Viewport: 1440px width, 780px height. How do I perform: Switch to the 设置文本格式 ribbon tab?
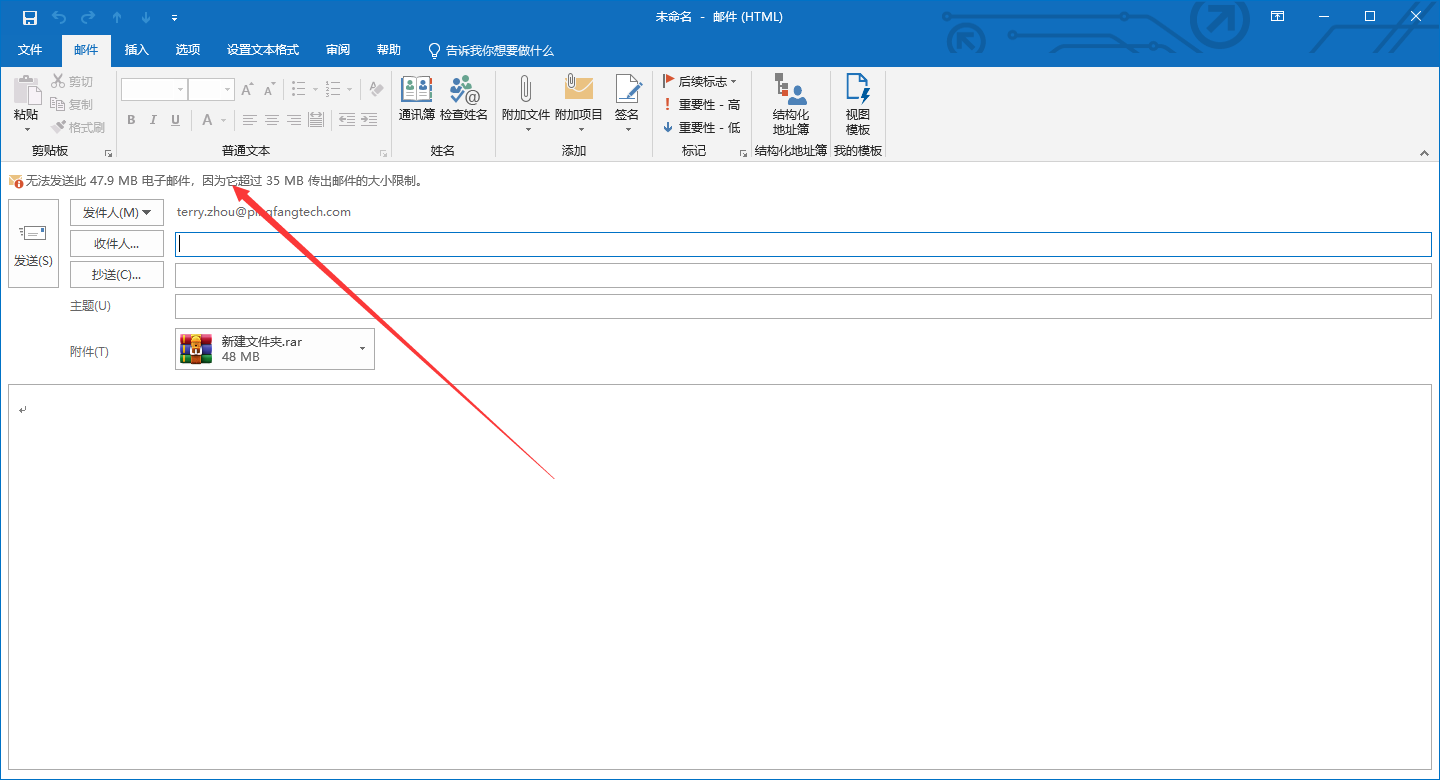click(263, 50)
